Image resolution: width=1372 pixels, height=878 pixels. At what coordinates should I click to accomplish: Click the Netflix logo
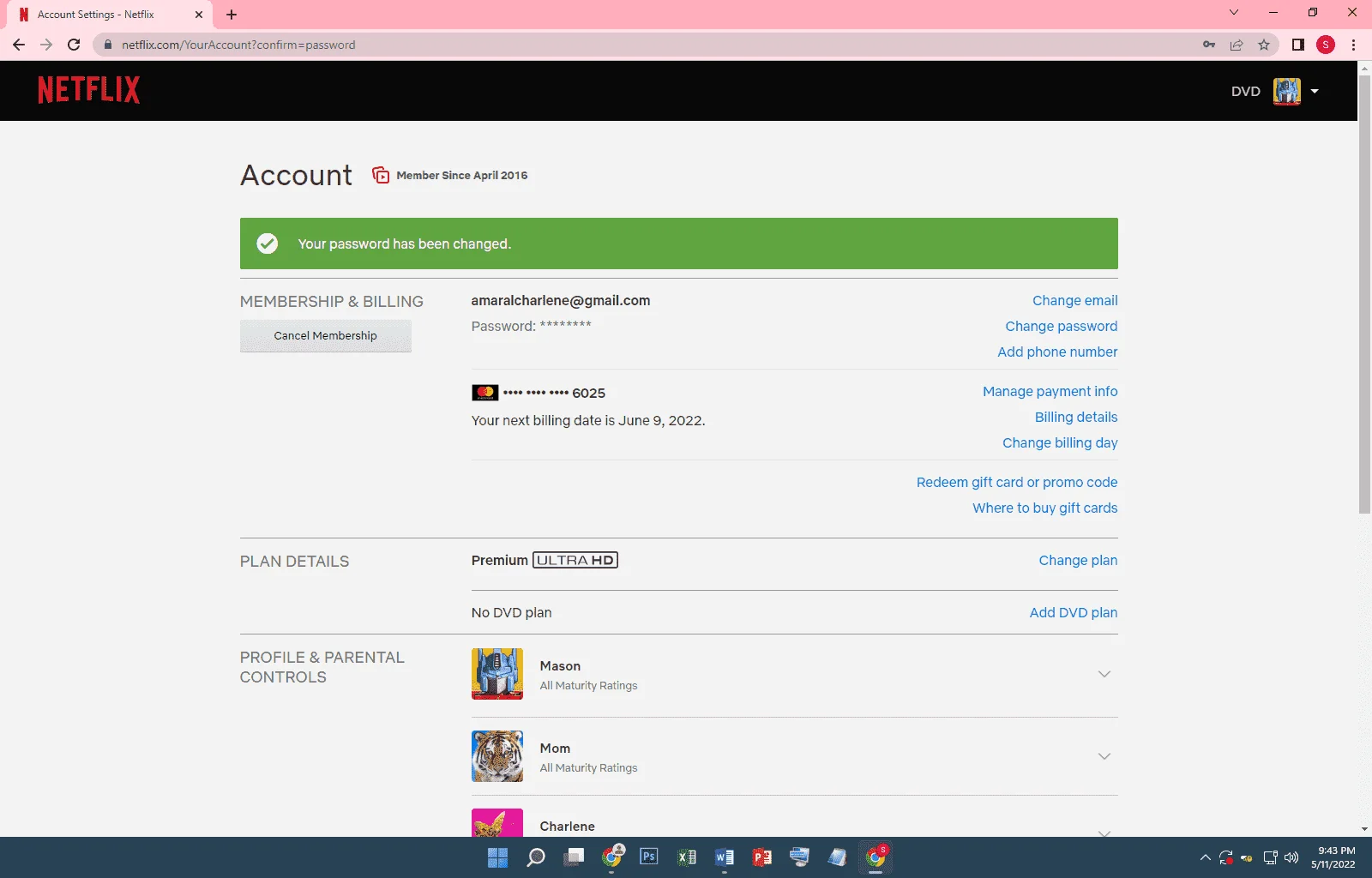click(88, 90)
